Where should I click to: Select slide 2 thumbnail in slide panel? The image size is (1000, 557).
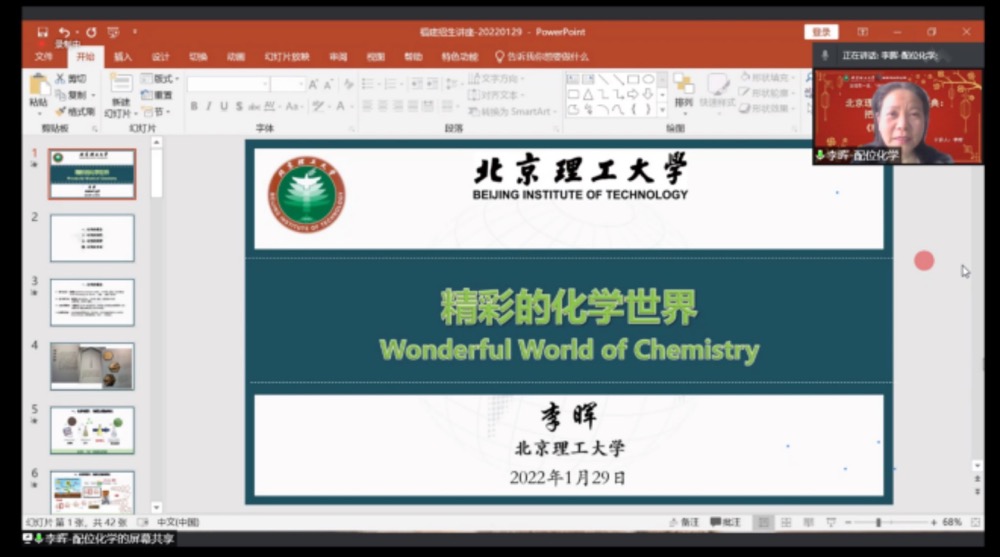(92, 239)
